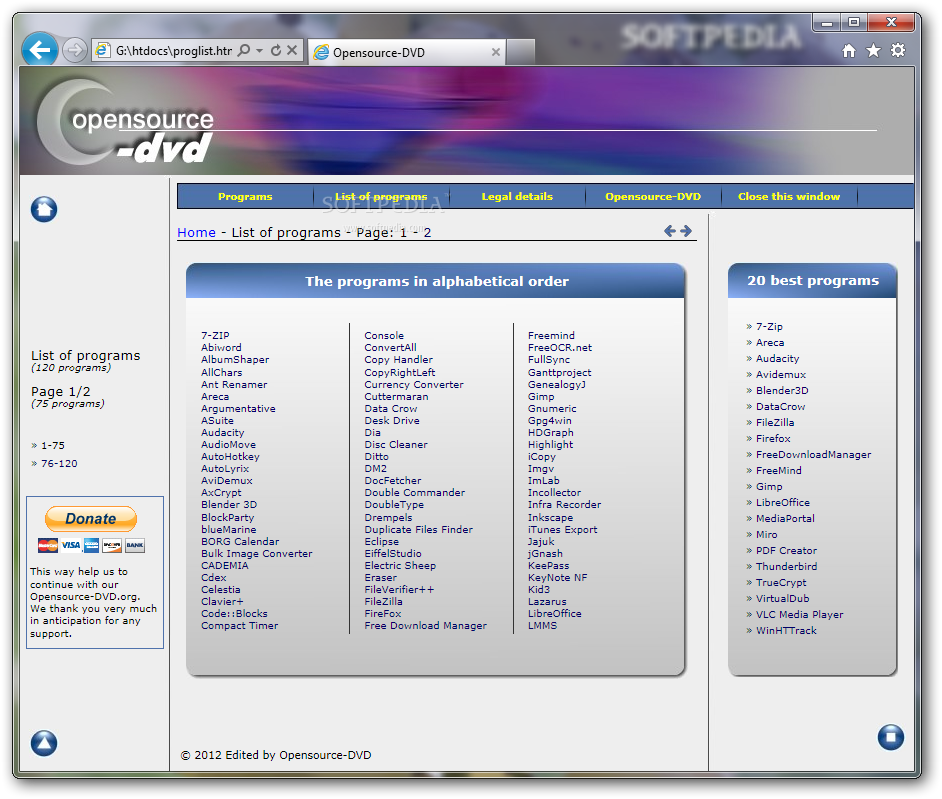Screen dimensions: 942x799
Task: Open Compact Timer program link
Action: point(240,625)
